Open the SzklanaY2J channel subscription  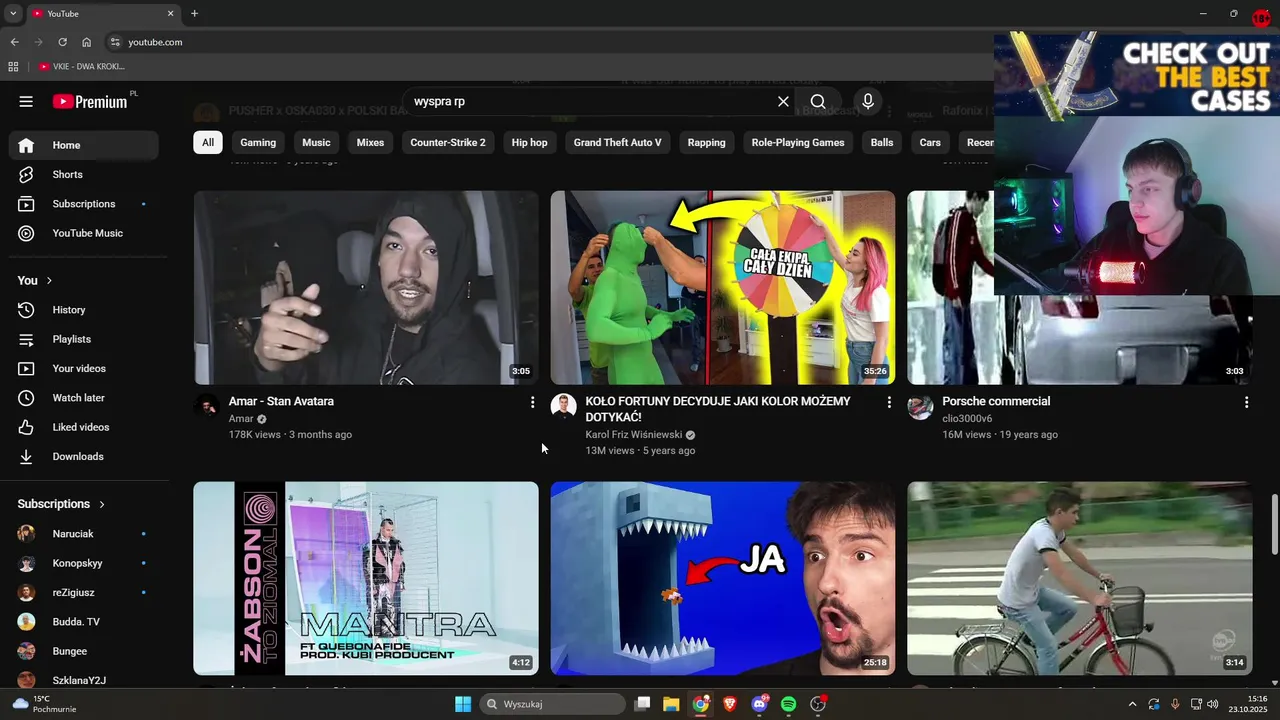tap(84, 680)
